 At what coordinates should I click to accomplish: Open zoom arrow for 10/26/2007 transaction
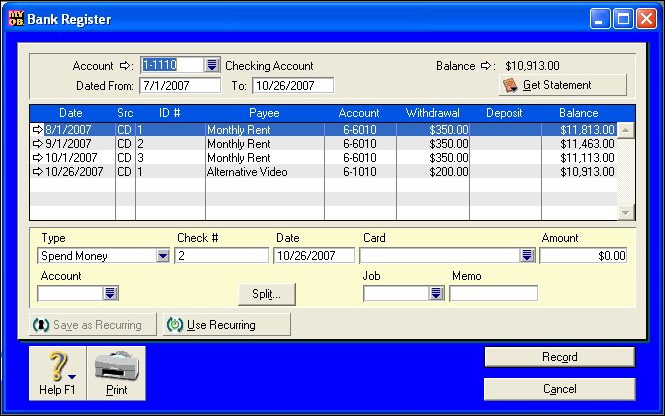[x=38, y=171]
